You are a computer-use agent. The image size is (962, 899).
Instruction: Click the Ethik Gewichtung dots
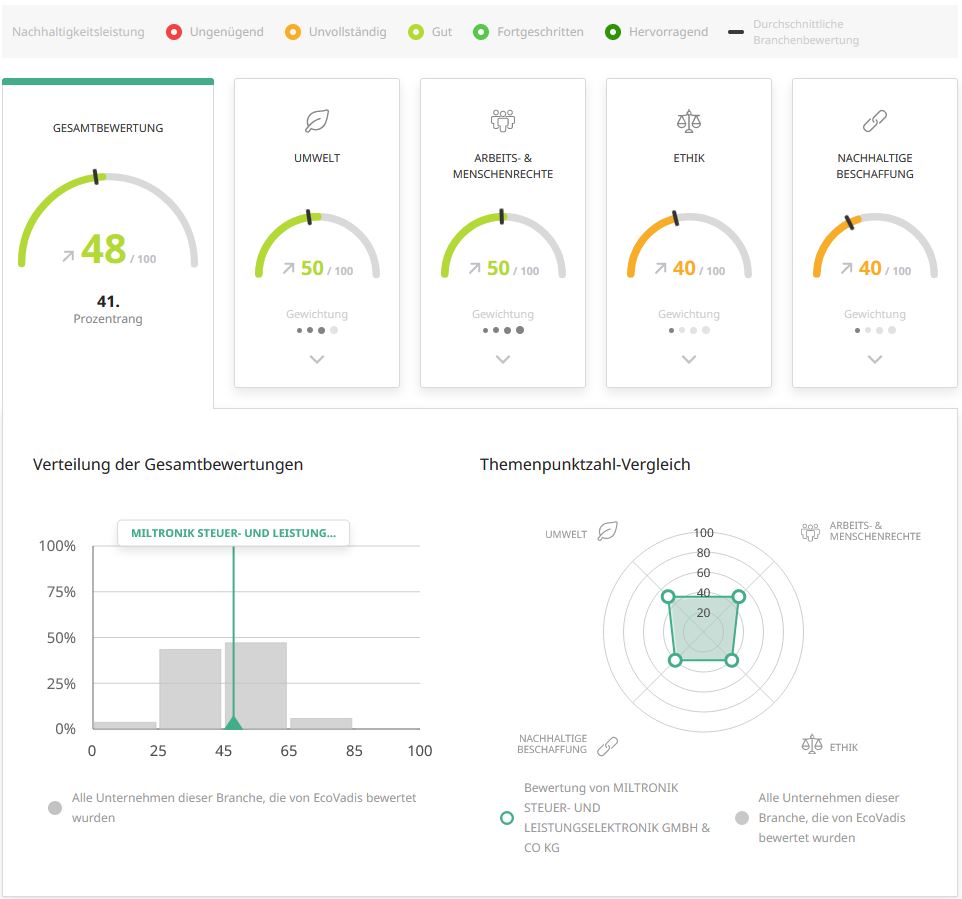pyautogui.click(x=689, y=330)
